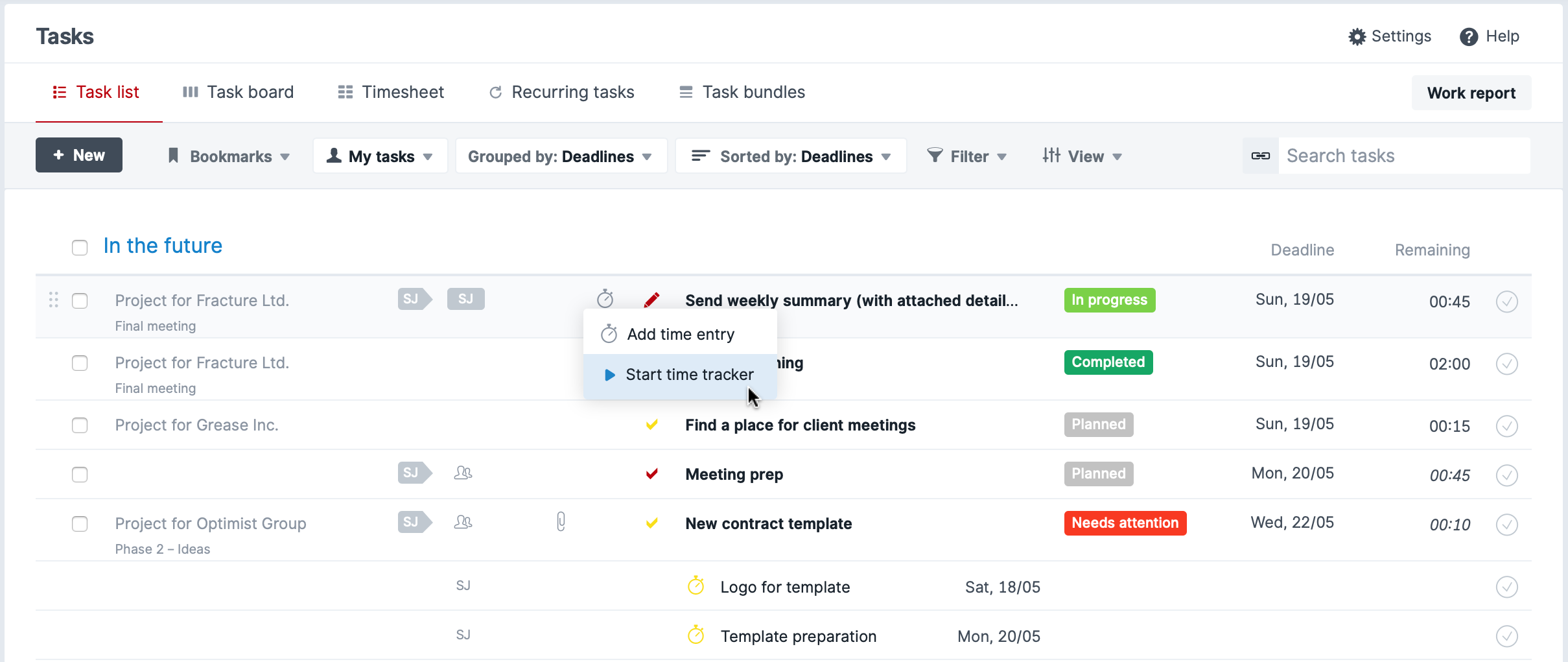Mark the 02:00 Completed task done with circle check

(1506, 364)
